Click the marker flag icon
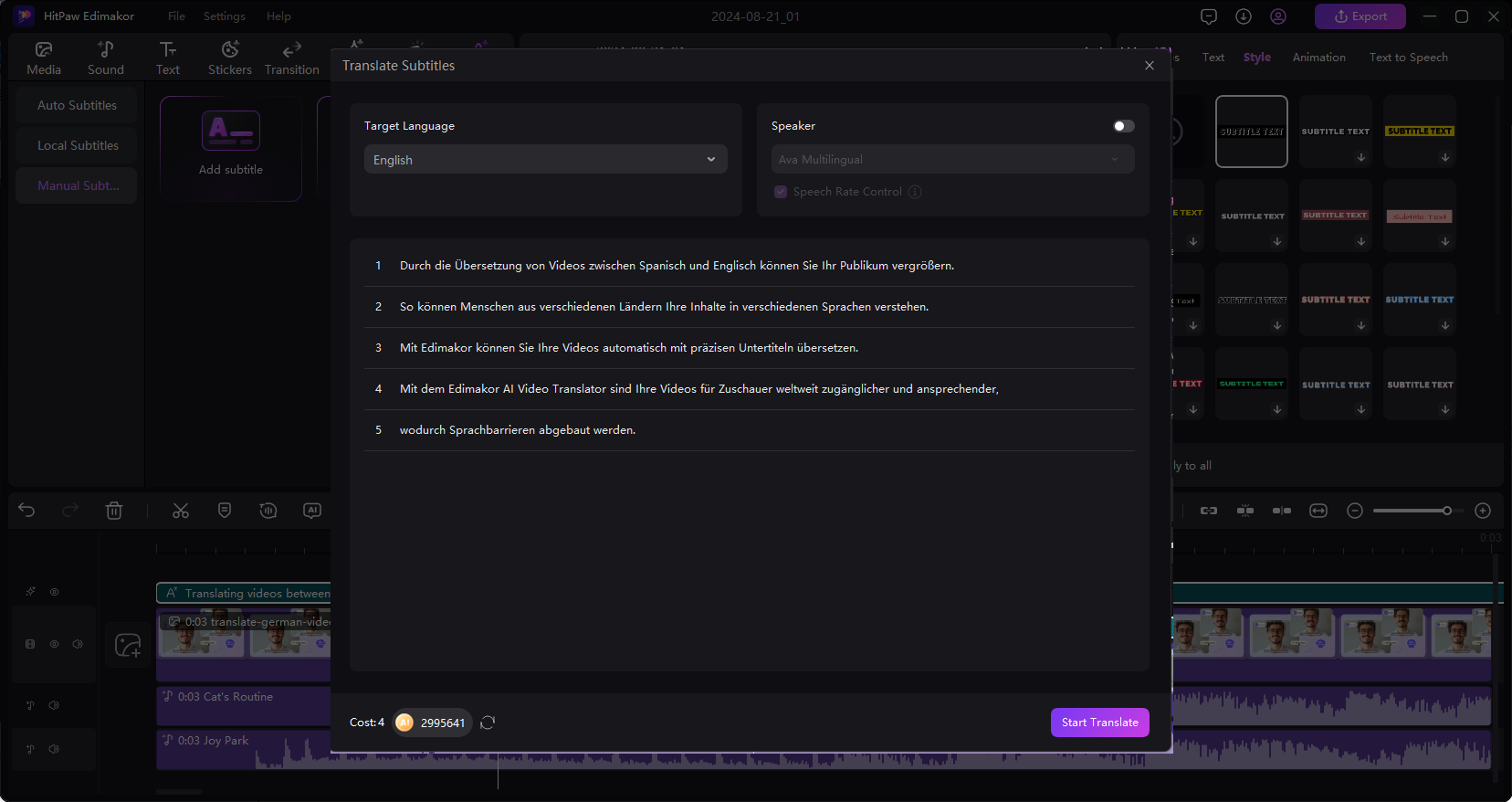Viewport: 1512px width, 802px height. [x=225, y=511]
